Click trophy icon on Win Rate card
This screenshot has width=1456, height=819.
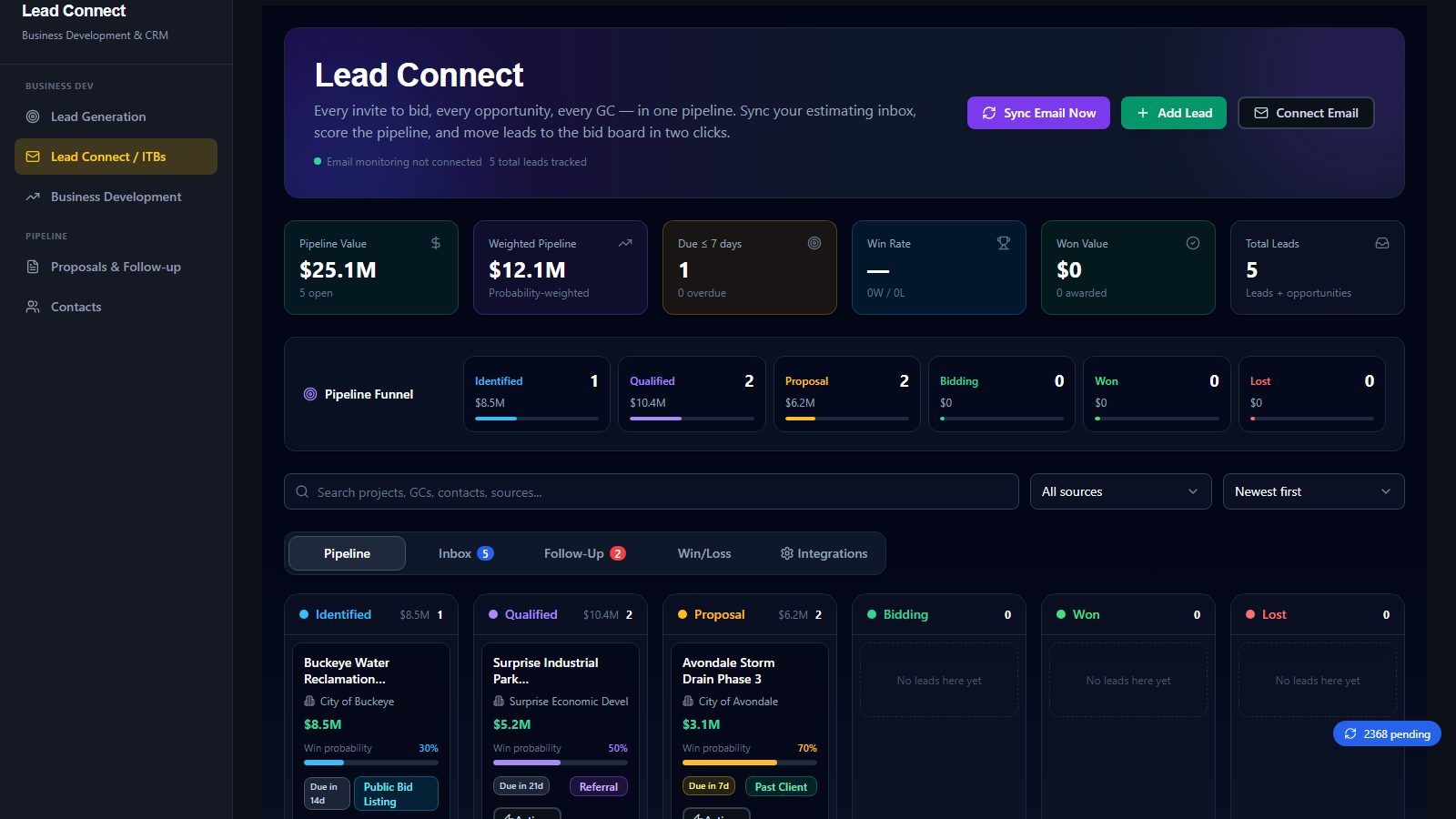click(x=1004, y=243)
